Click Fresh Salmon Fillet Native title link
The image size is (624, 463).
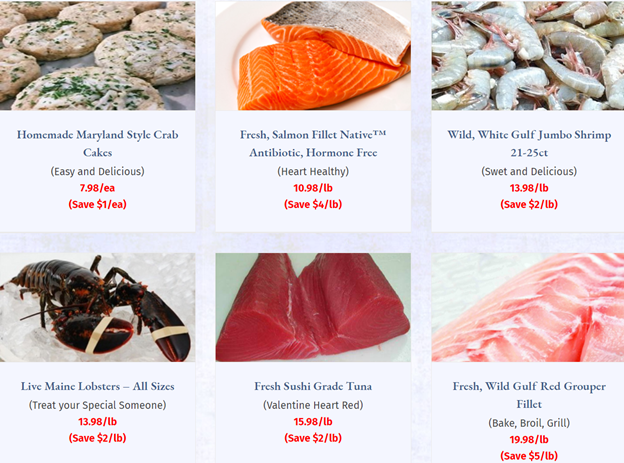(313, 143)
